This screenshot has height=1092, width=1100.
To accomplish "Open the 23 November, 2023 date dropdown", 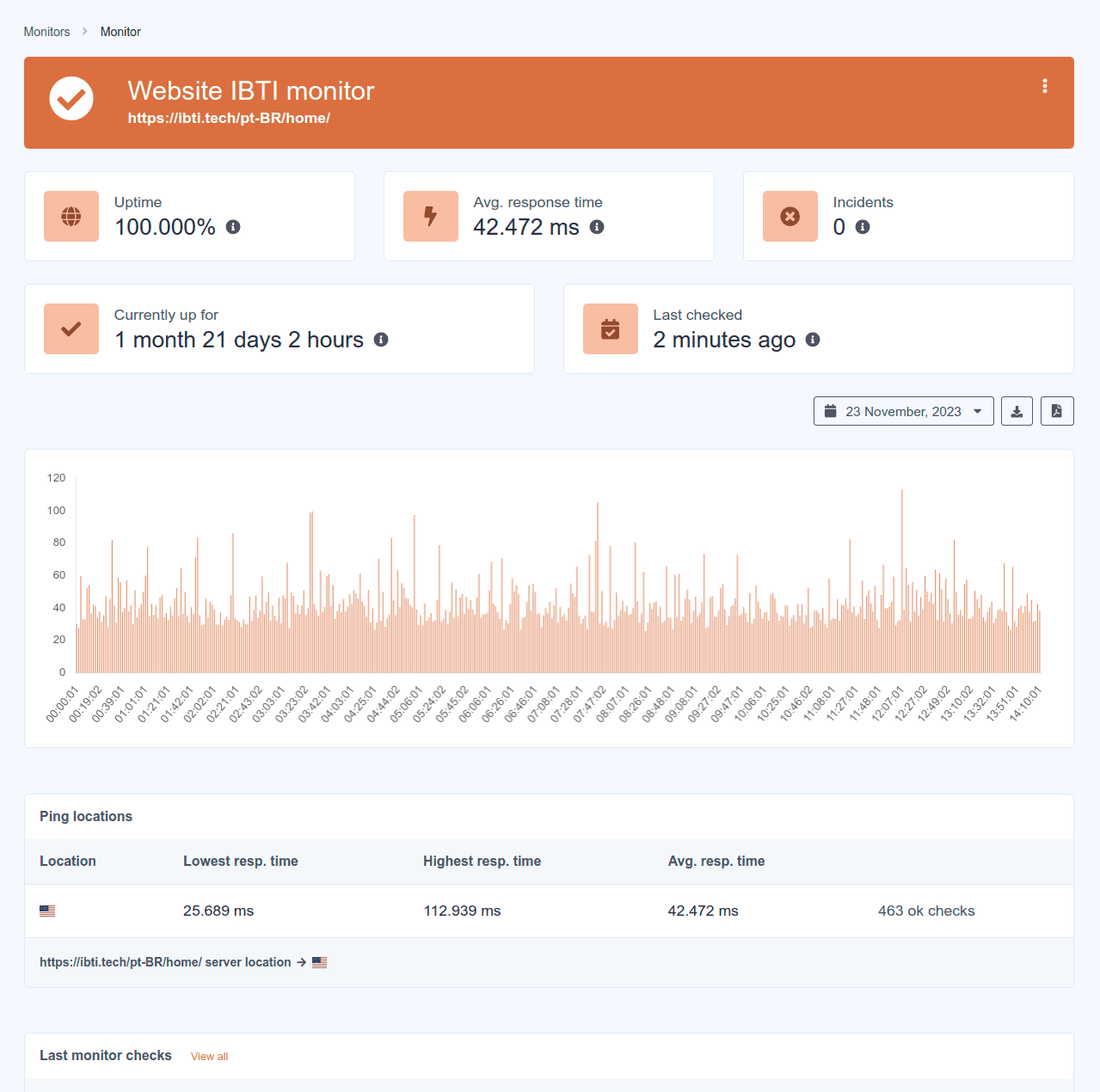I will point(903,411).
